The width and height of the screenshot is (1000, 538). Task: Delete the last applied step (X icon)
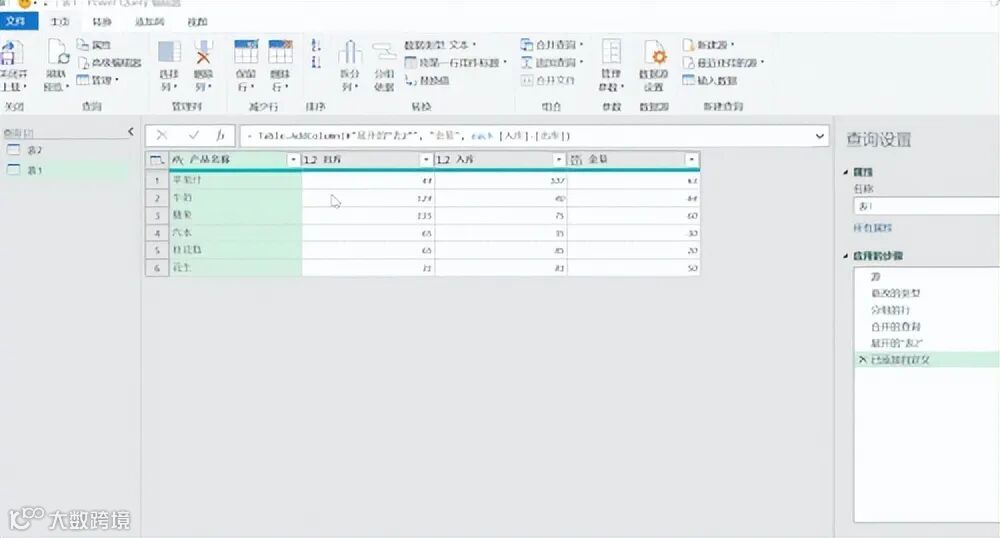862,360
